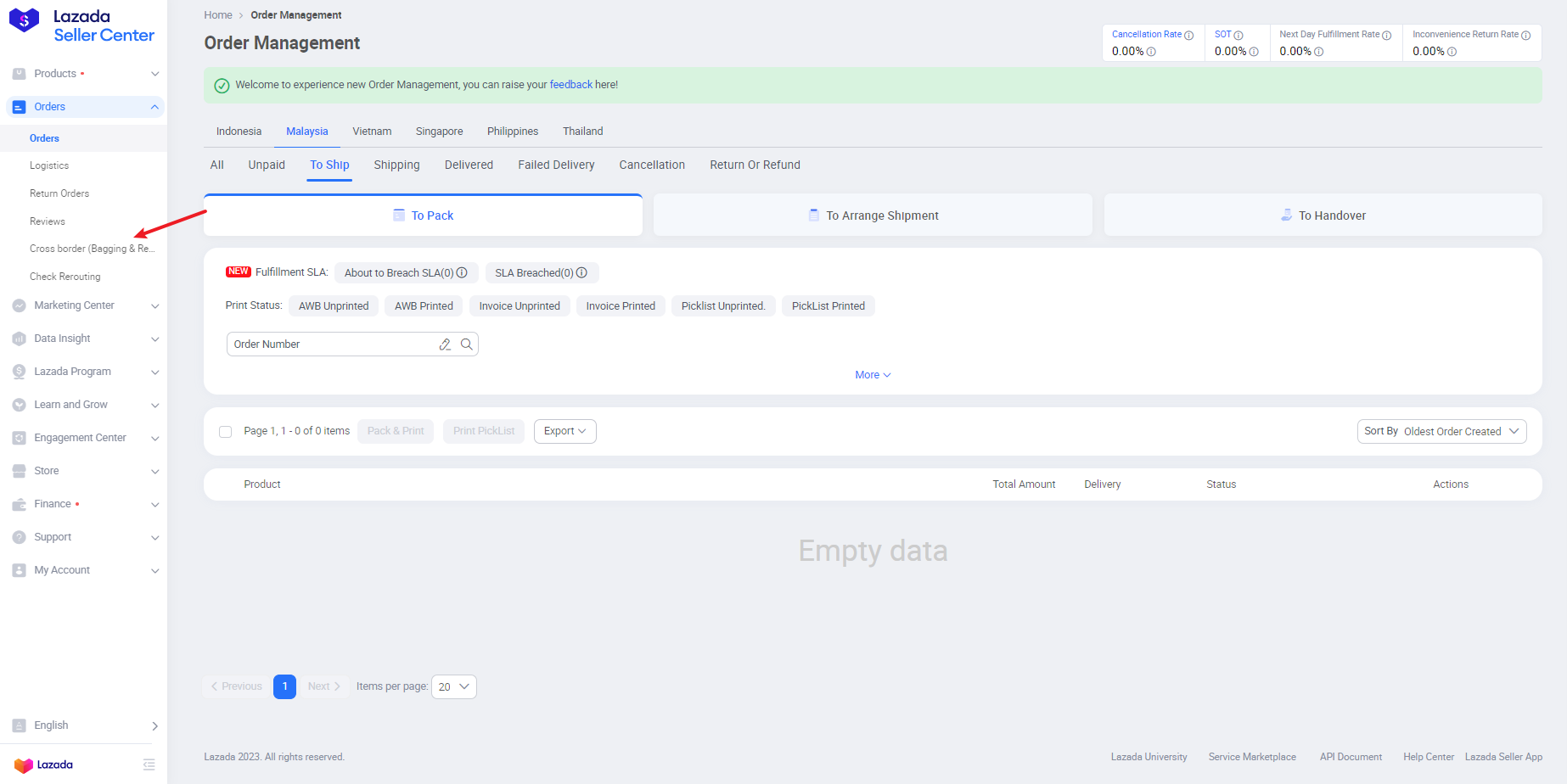Screen dimensions: 1567x784
Task: Click the batch edit pencil icon in Order Number
Action: [x=445, y=344]
